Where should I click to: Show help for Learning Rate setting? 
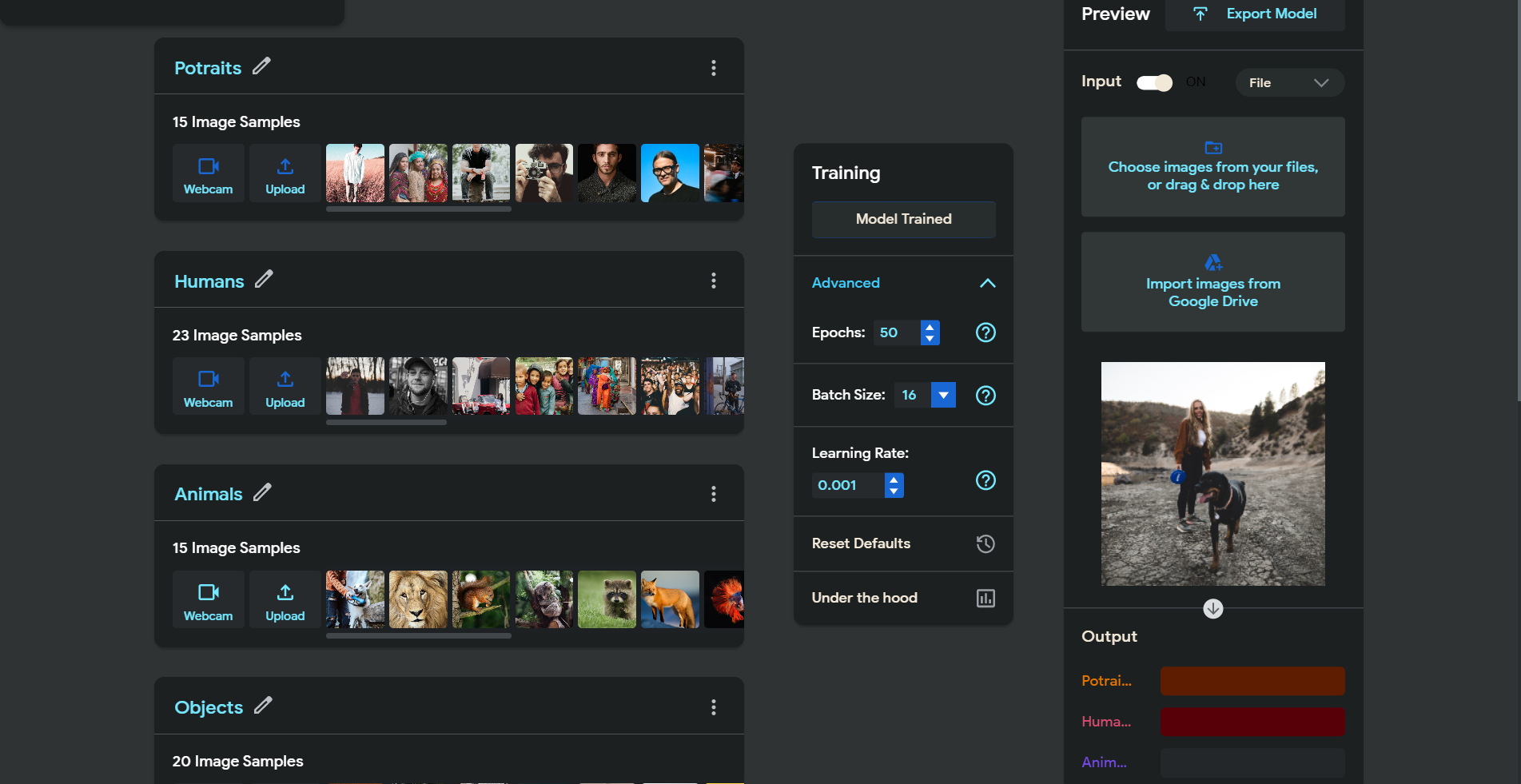[x=985, y=480]
